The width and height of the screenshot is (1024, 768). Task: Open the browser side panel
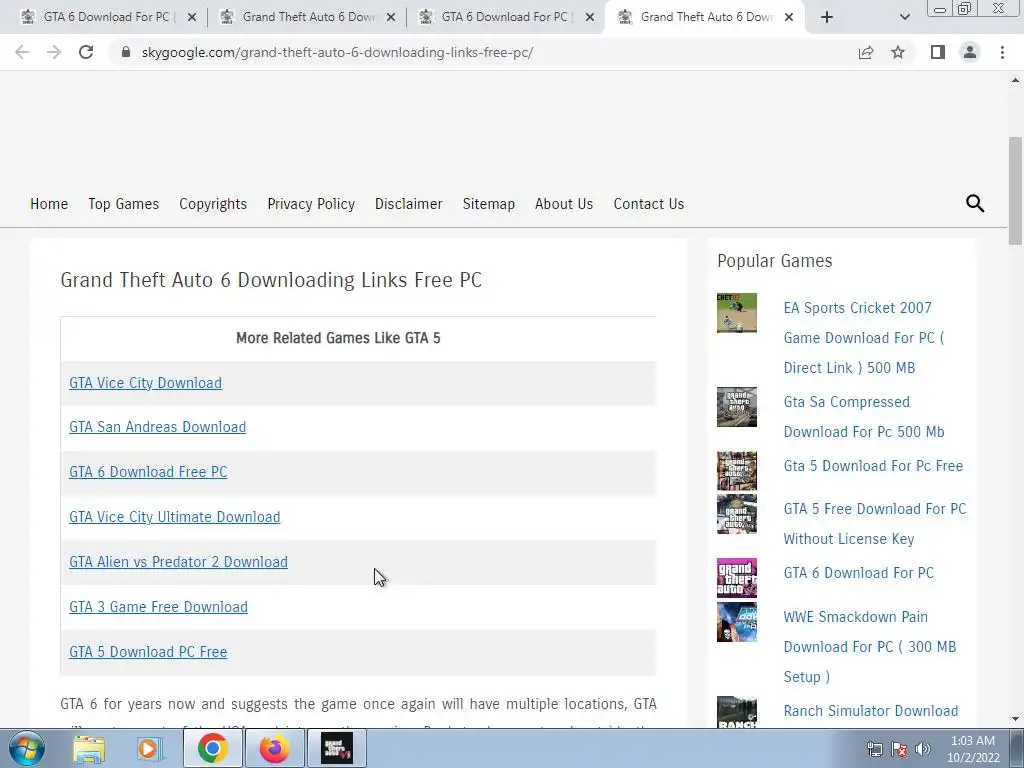(x=938, y=52)
